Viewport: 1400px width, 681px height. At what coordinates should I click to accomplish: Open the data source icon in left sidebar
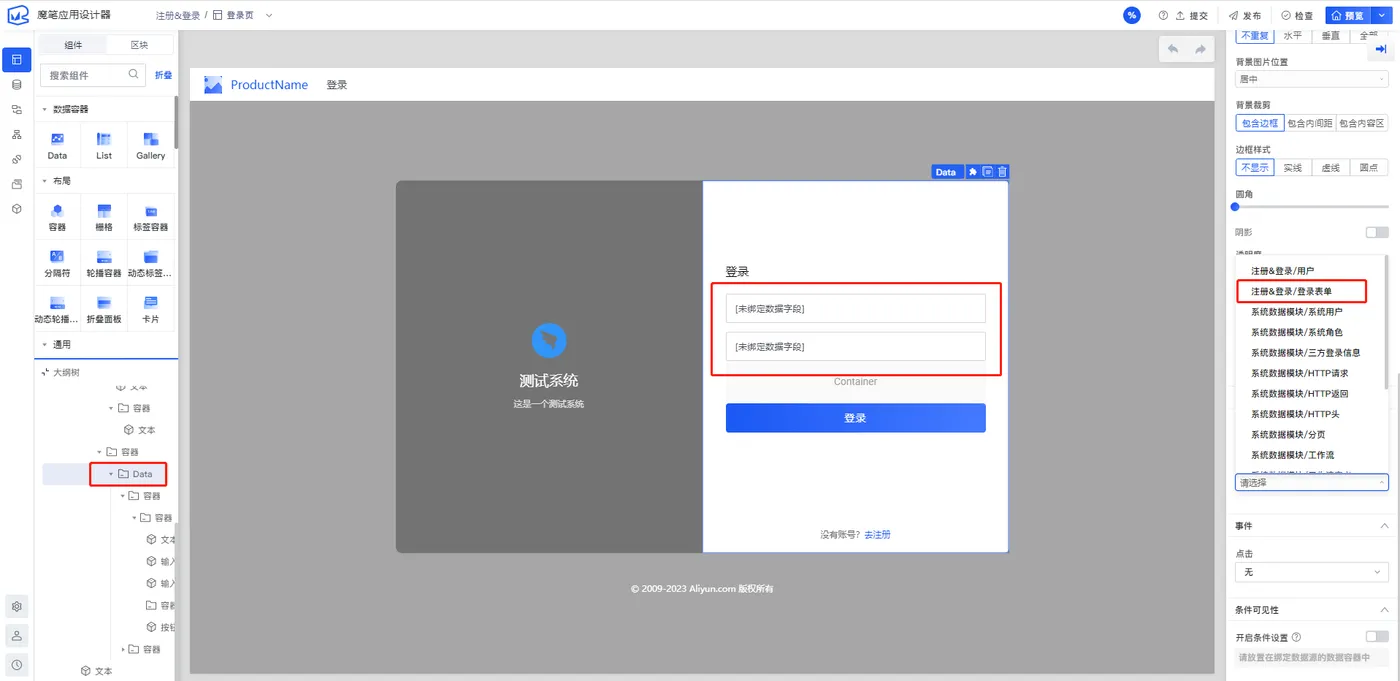16,85
